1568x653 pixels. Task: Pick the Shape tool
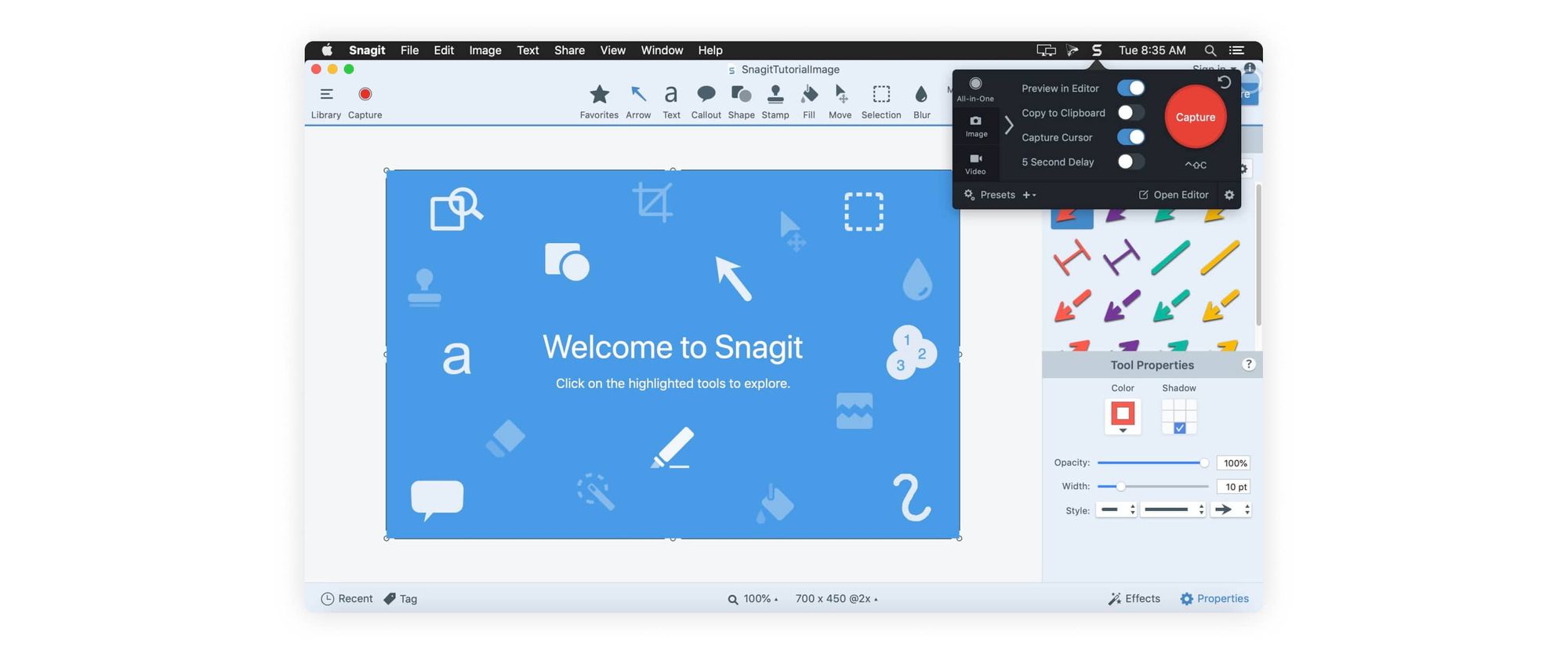pos(741,103)
